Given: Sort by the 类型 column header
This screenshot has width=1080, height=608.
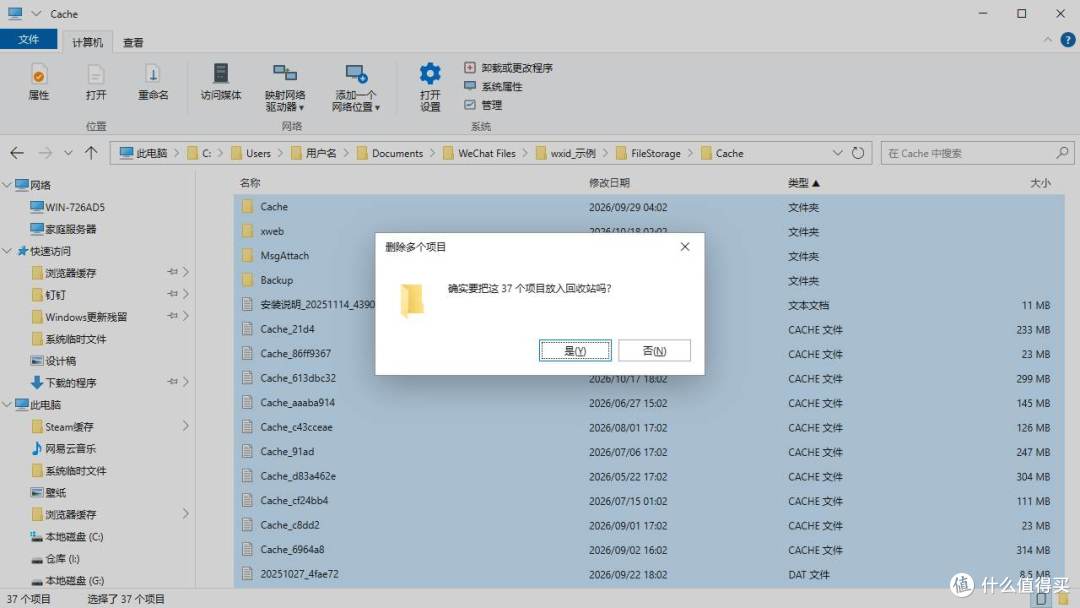Looking at the screenshot, I should [x=803, y=182].
